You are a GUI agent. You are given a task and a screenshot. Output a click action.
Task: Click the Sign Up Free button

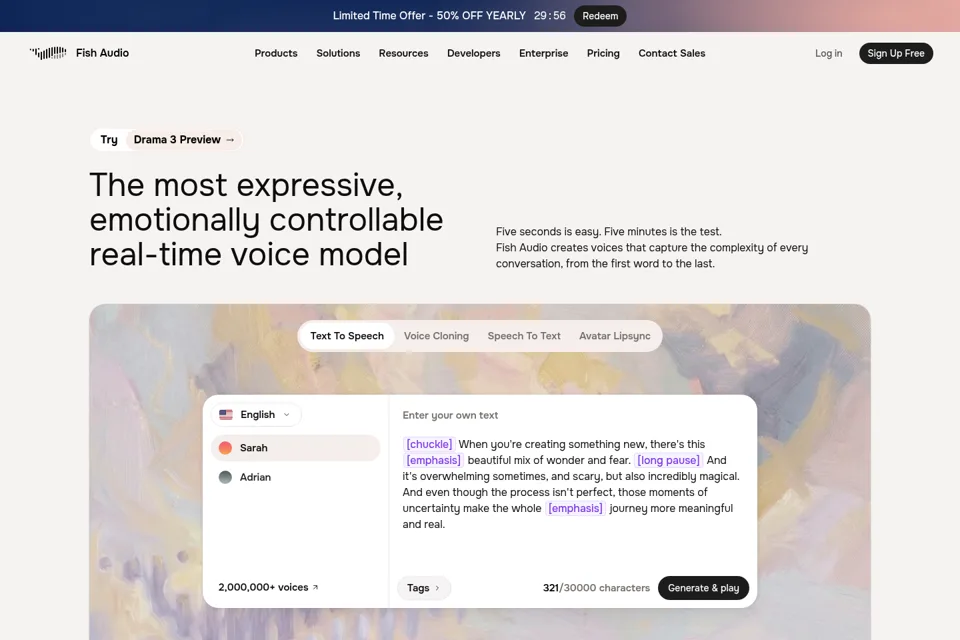[x=896, y=53]
